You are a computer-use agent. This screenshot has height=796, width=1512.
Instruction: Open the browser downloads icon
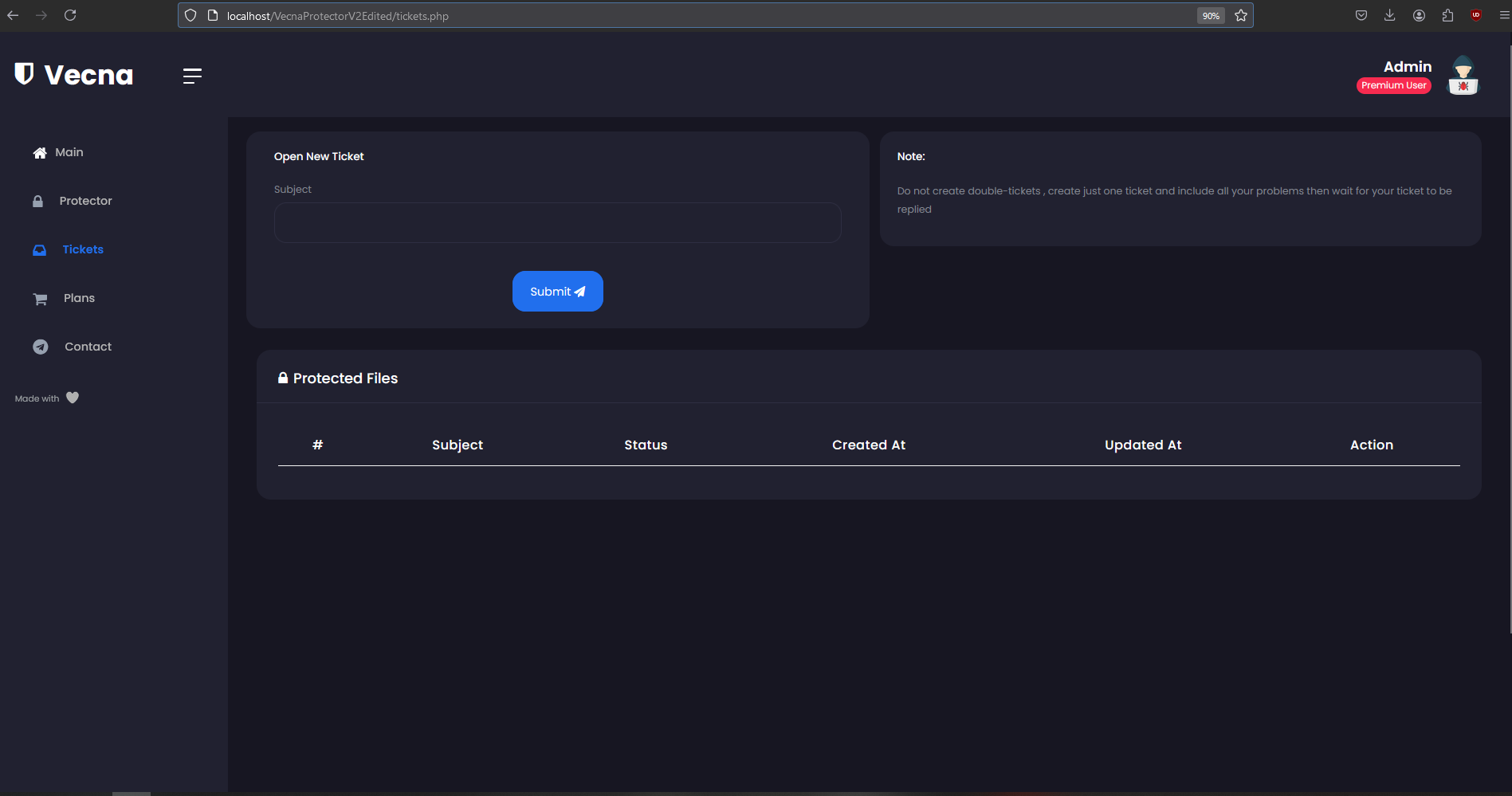(1389, 15)
